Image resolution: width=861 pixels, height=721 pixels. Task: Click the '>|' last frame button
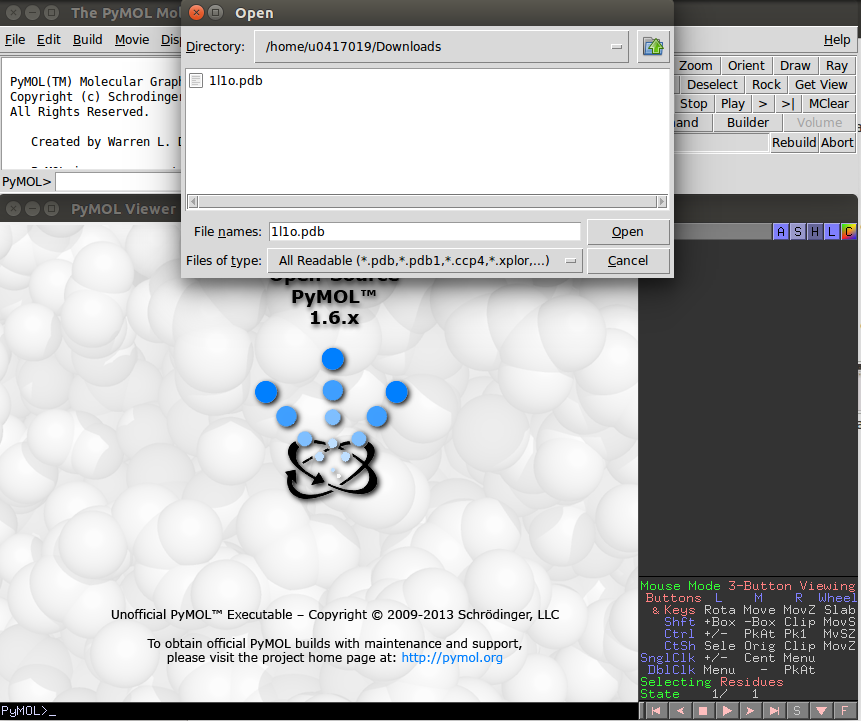point(788,104)
